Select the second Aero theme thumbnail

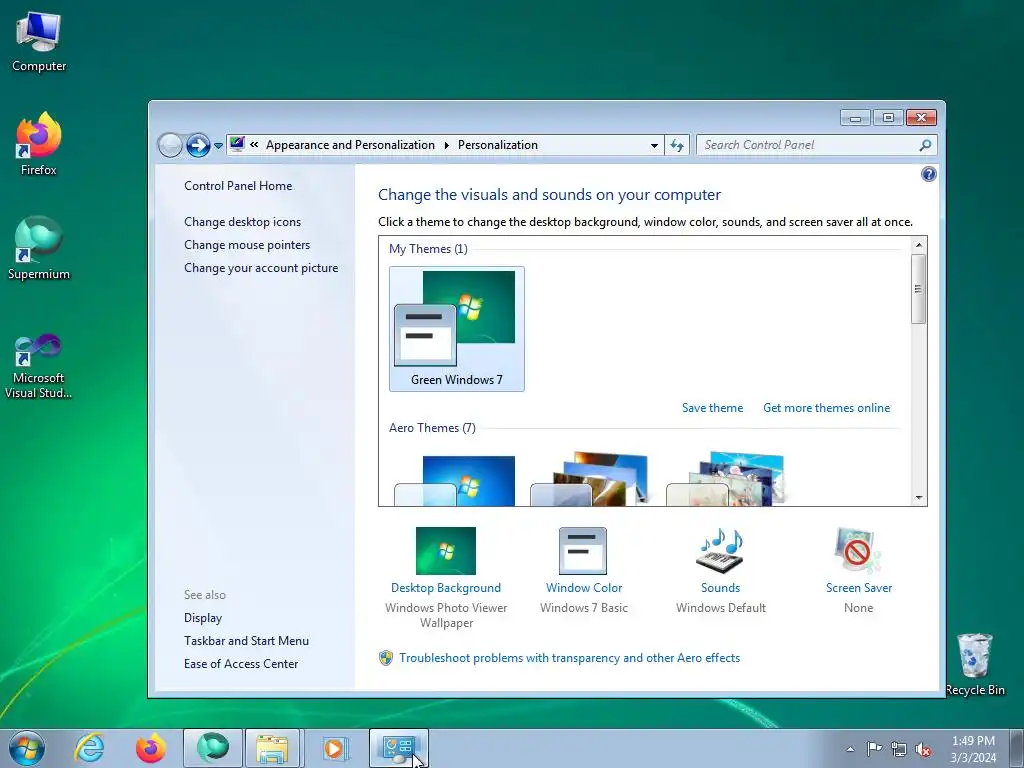tap(590, 479)
